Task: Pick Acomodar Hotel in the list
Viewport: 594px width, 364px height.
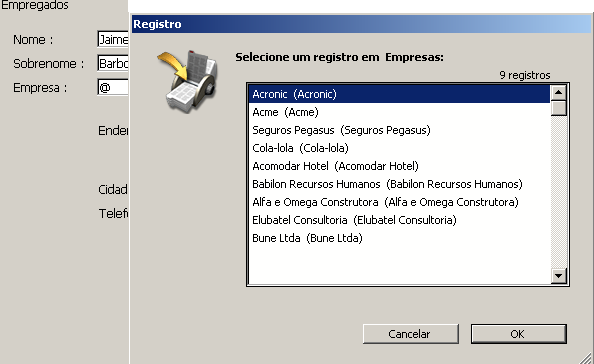Action: (x=399, y=166)
